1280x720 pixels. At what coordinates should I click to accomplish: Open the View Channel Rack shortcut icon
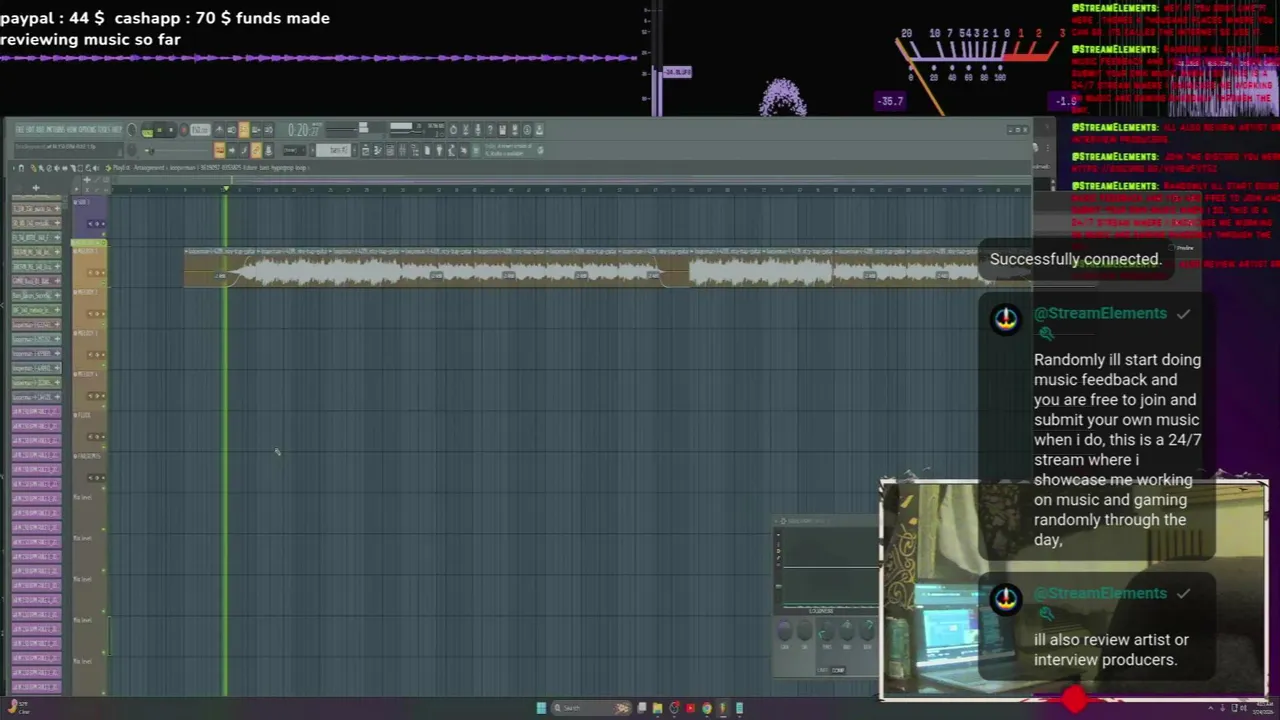pos(389,150)
